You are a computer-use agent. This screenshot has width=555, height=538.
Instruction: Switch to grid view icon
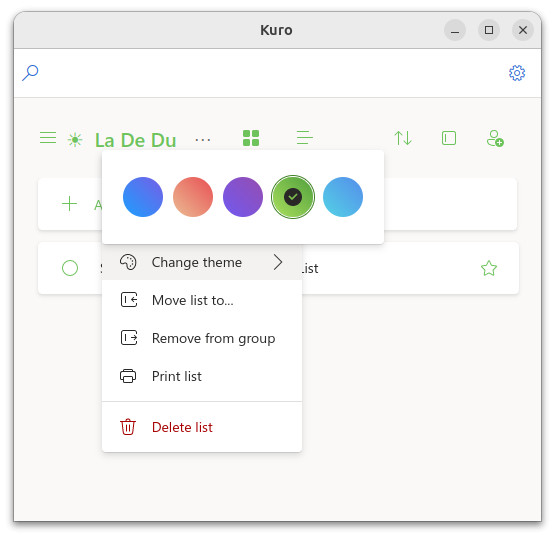(251, 138)
